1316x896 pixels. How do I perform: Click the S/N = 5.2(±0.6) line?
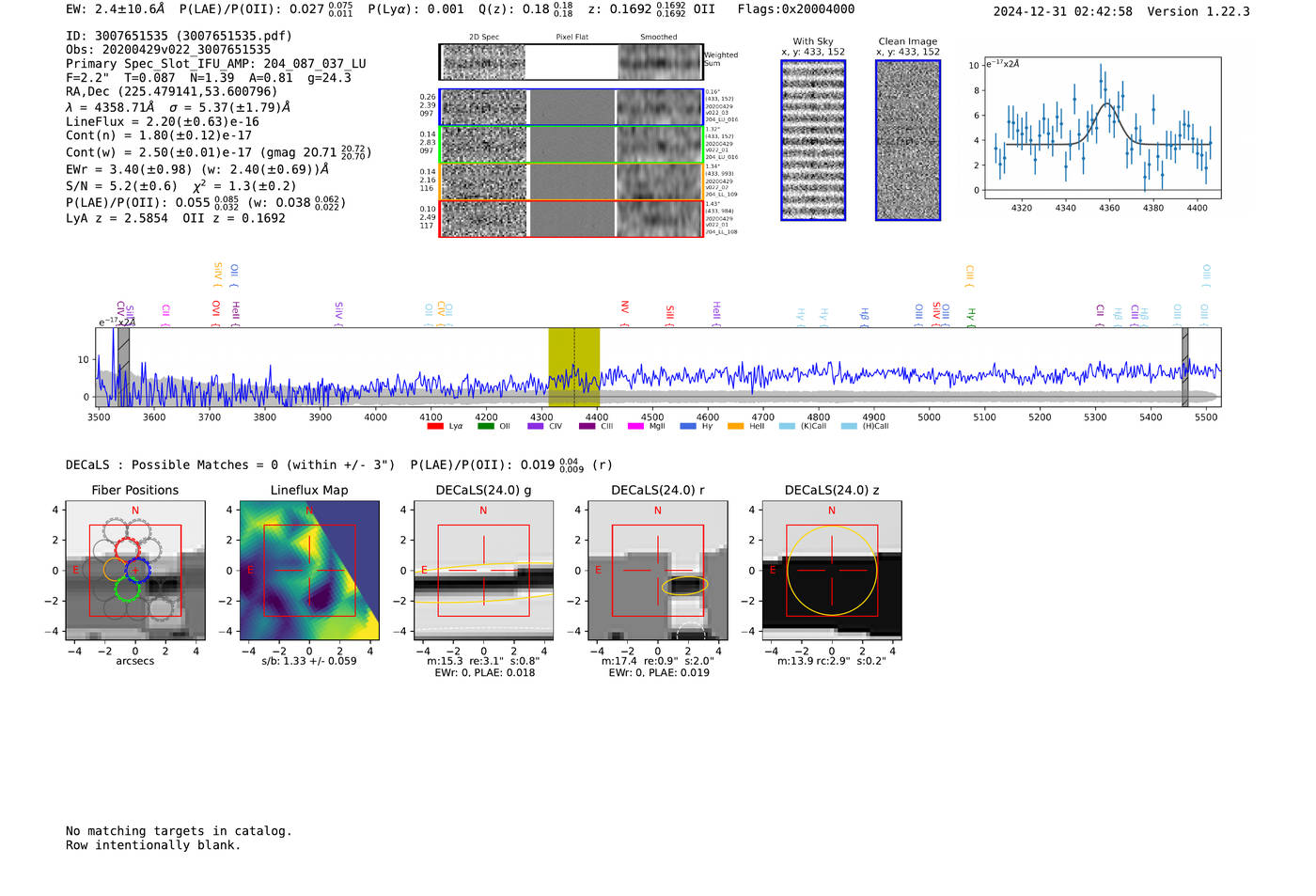point(181,185)
